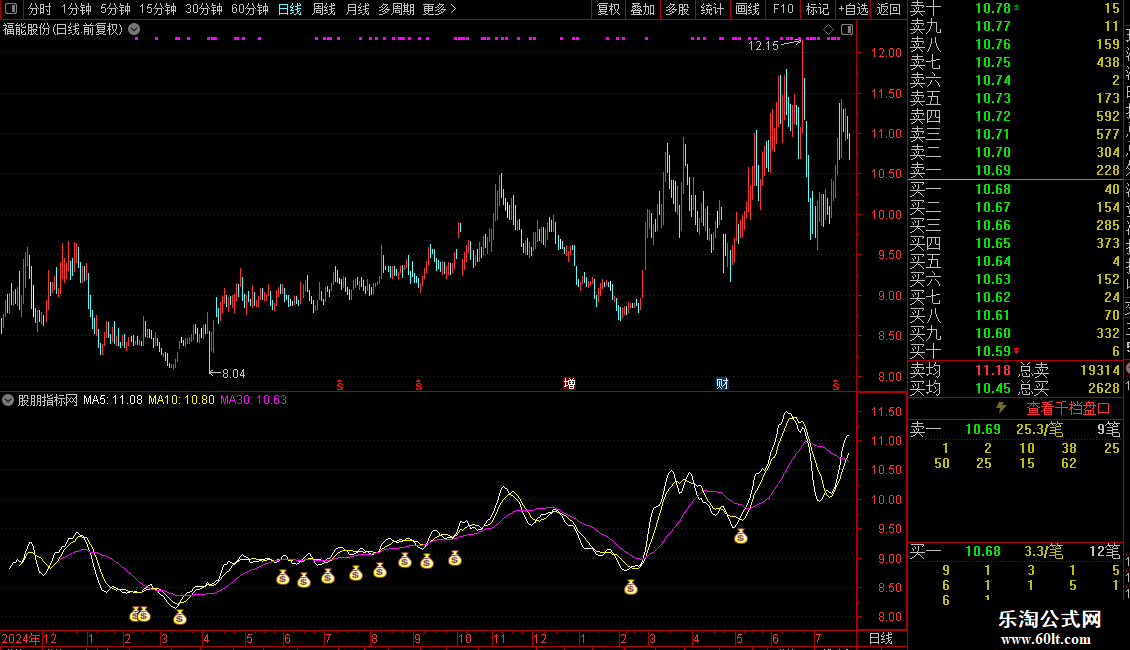1130x650 pixels.
Task: Open the 统计 statistics tool
Action: pyautogui.click(x=712, y=9)
